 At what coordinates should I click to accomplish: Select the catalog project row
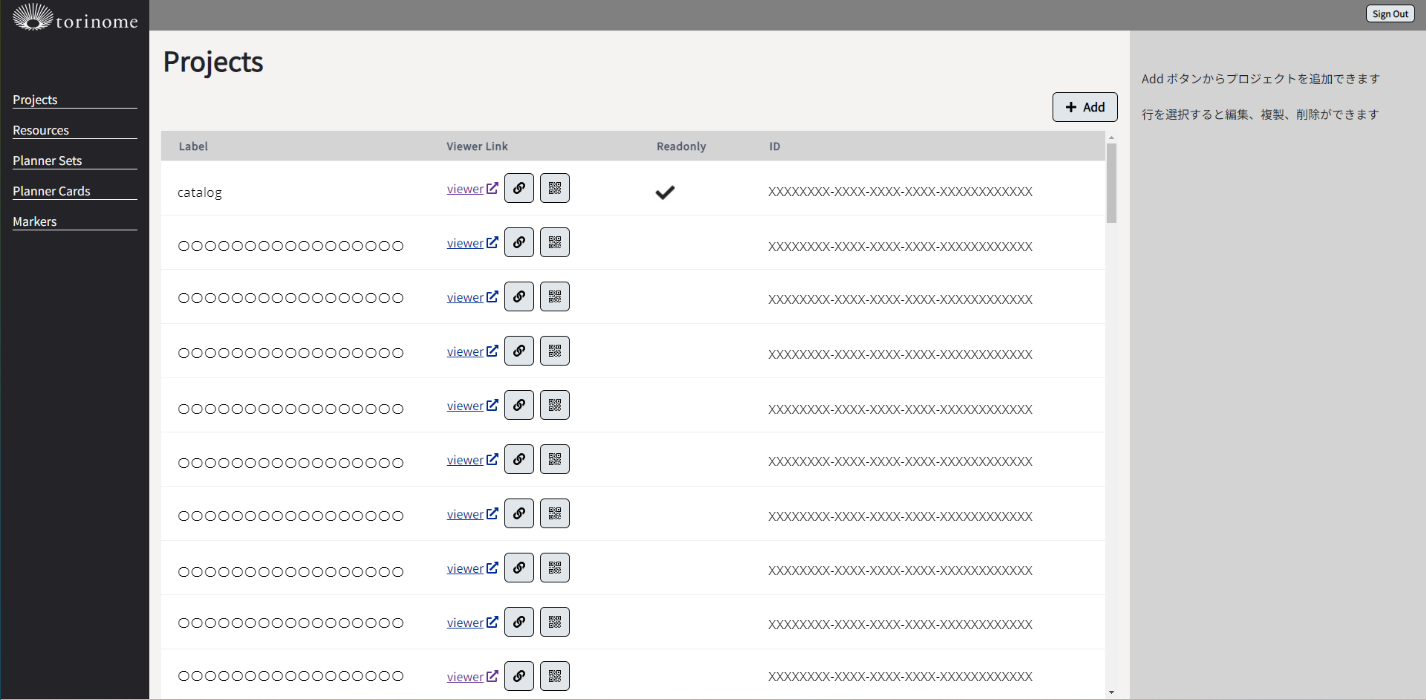(300, 192)
